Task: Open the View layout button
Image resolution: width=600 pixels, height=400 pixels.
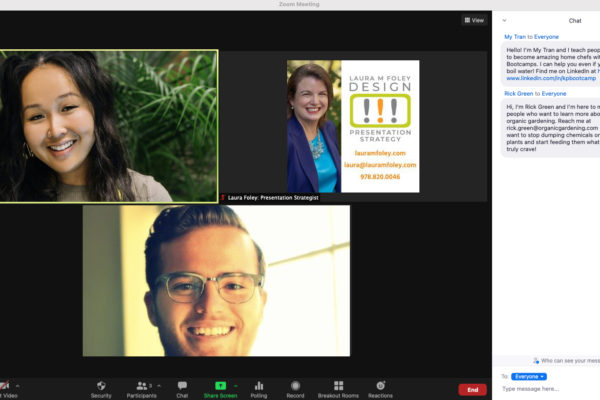Action: (x=474, y=20)
